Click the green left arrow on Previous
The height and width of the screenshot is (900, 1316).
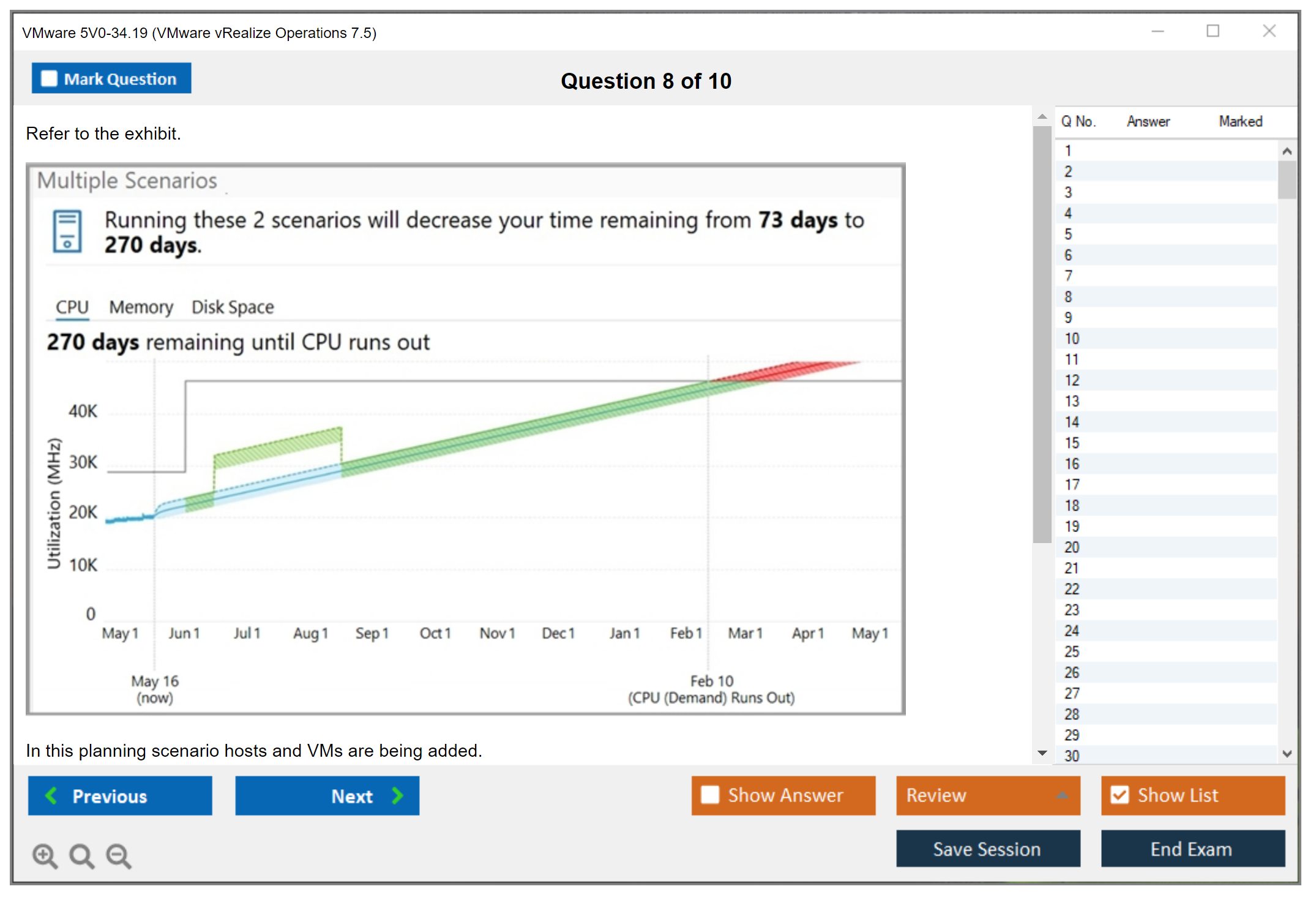(x=51, y=795)
